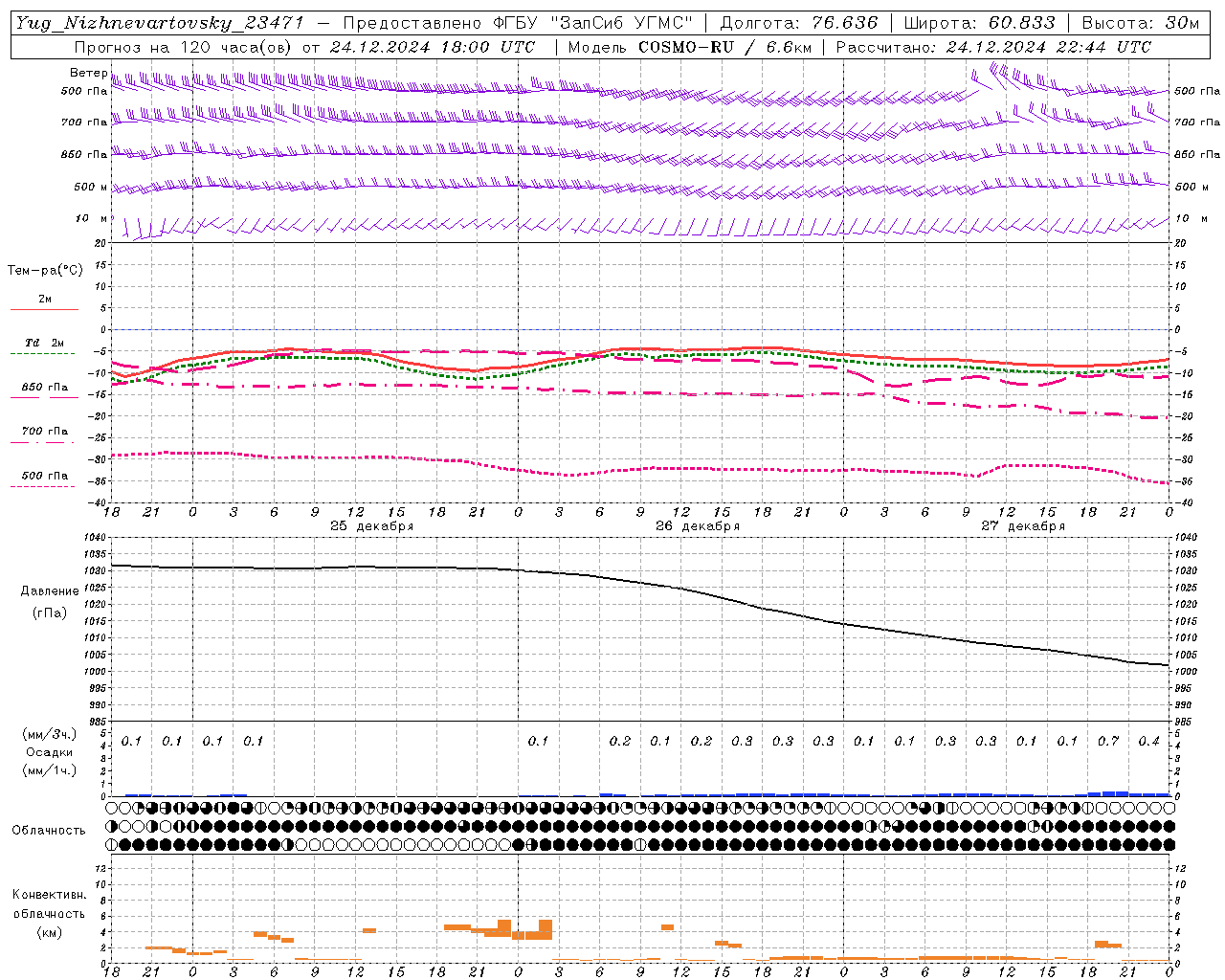This screenshot has width=1225, height=980.
Task: Click the 'Модель COSMO-RU / 6.6км' text
Action: [689, 47]
